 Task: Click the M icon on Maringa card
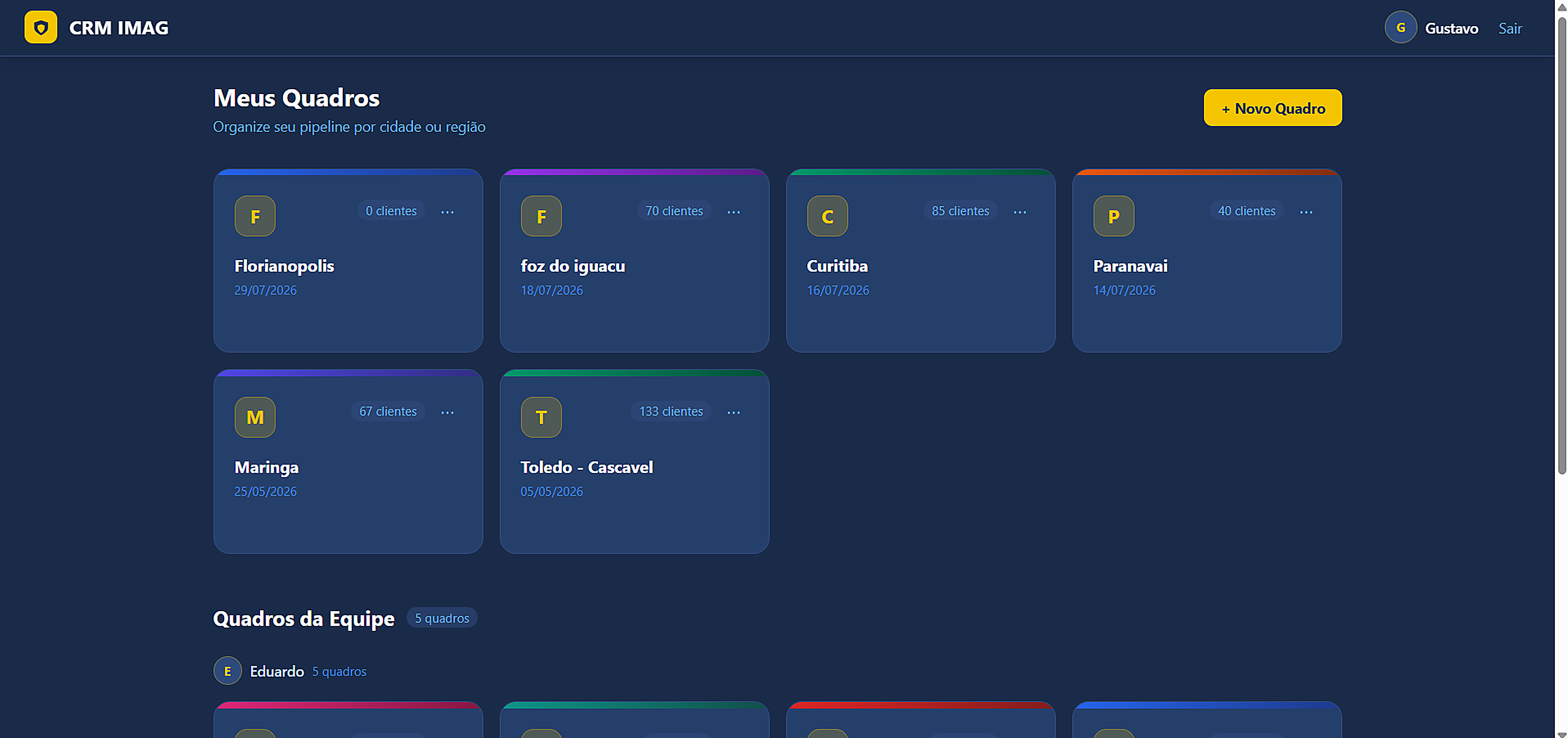pos(255,417)
